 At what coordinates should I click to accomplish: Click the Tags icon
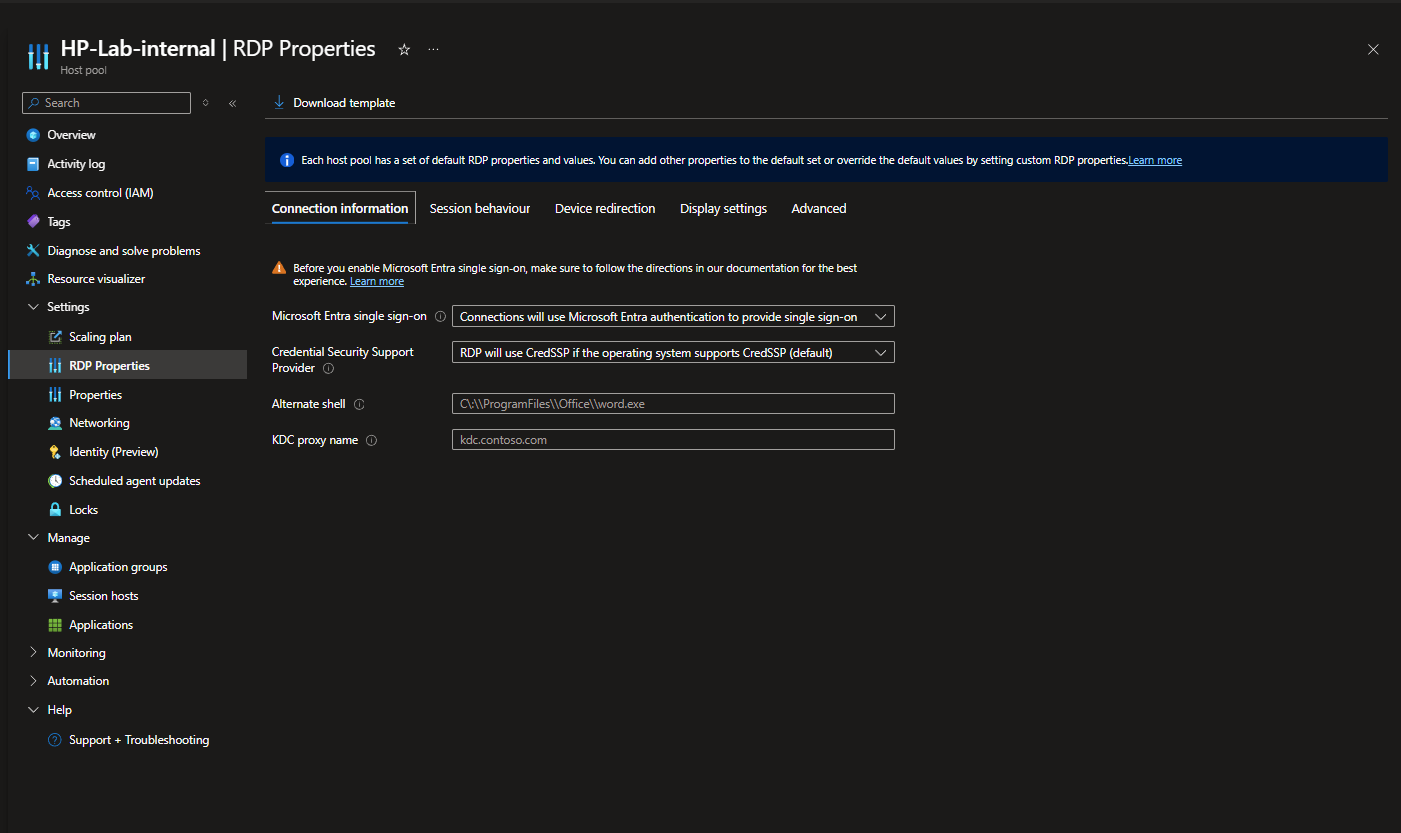33,222
